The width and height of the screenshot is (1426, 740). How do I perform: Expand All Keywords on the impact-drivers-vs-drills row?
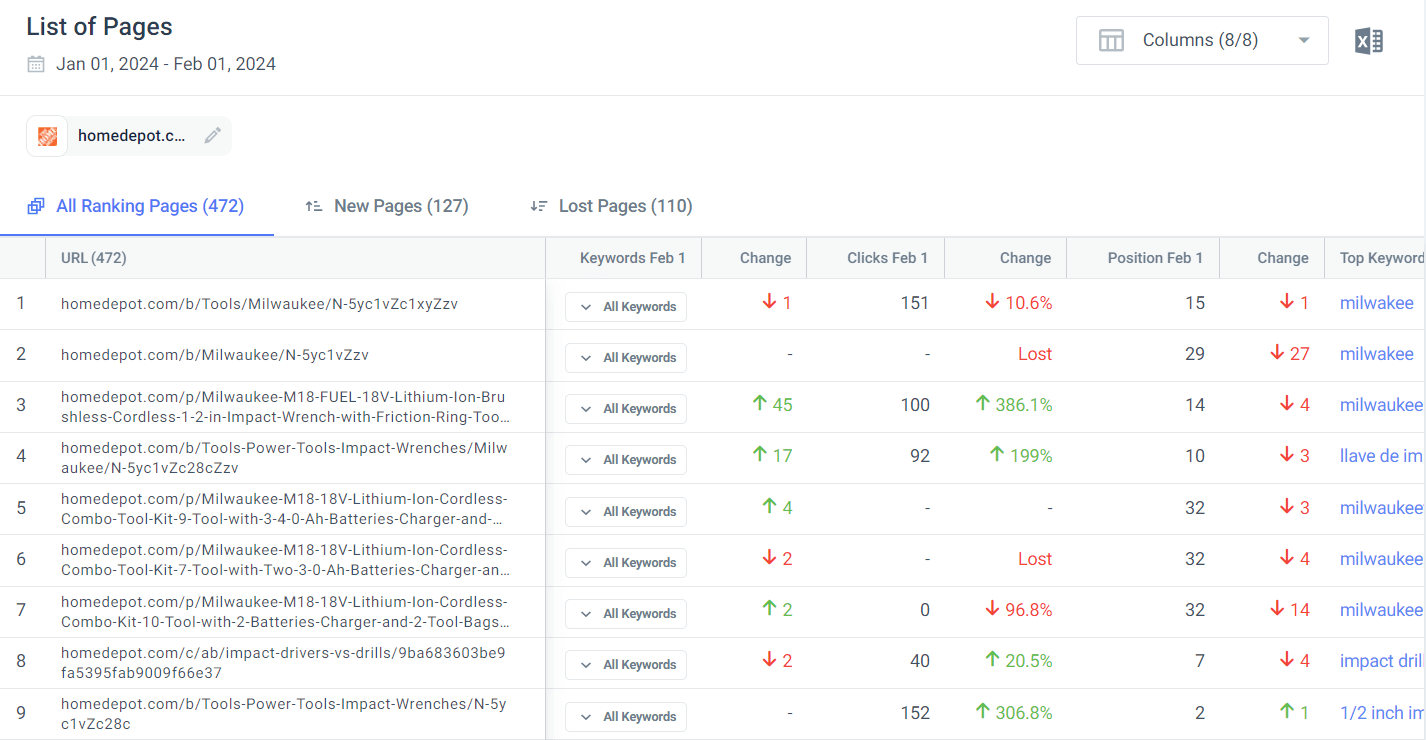click(626, 664)
